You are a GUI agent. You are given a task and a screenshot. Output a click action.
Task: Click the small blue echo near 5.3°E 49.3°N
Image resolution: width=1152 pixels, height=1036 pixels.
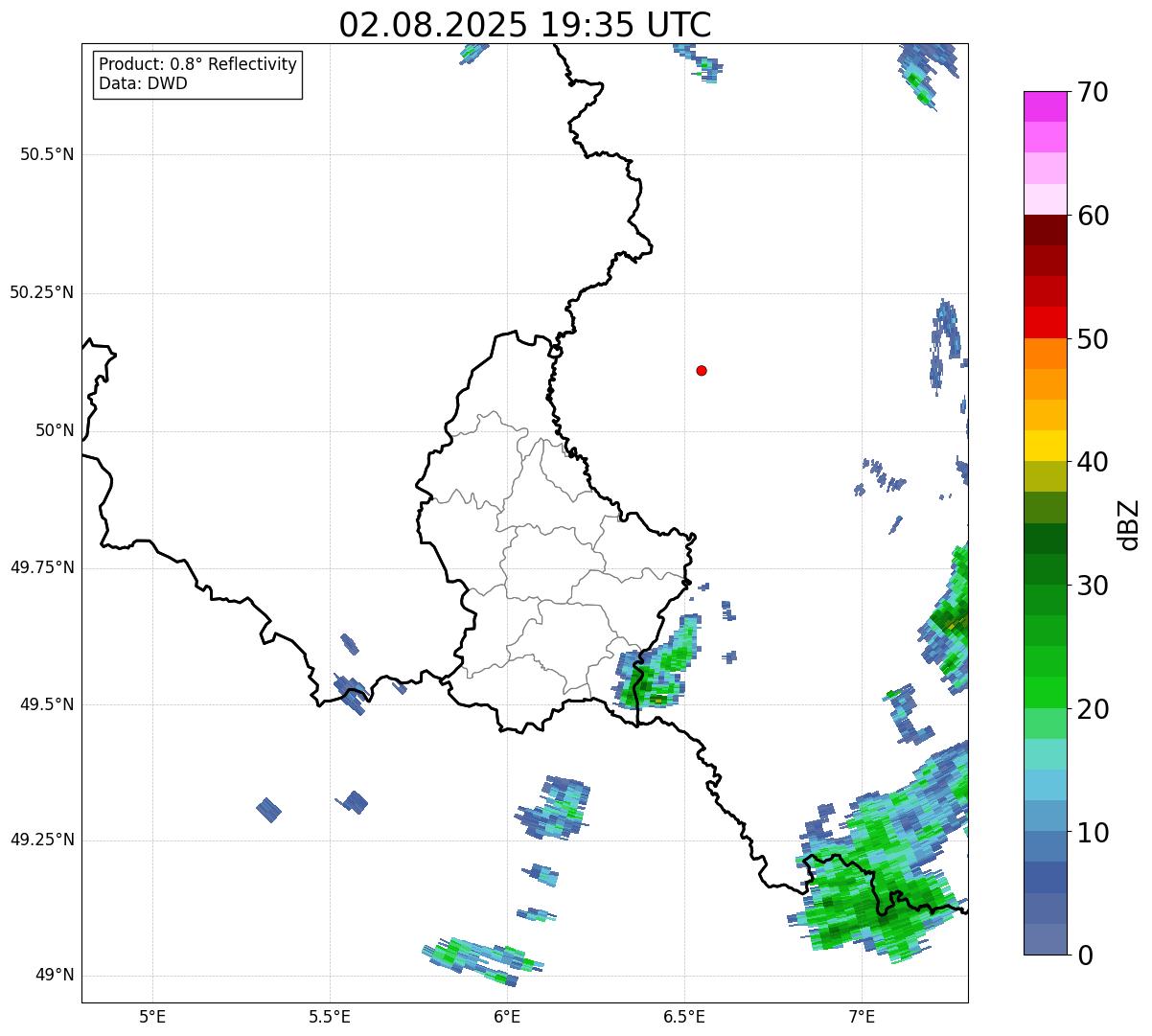269,810
